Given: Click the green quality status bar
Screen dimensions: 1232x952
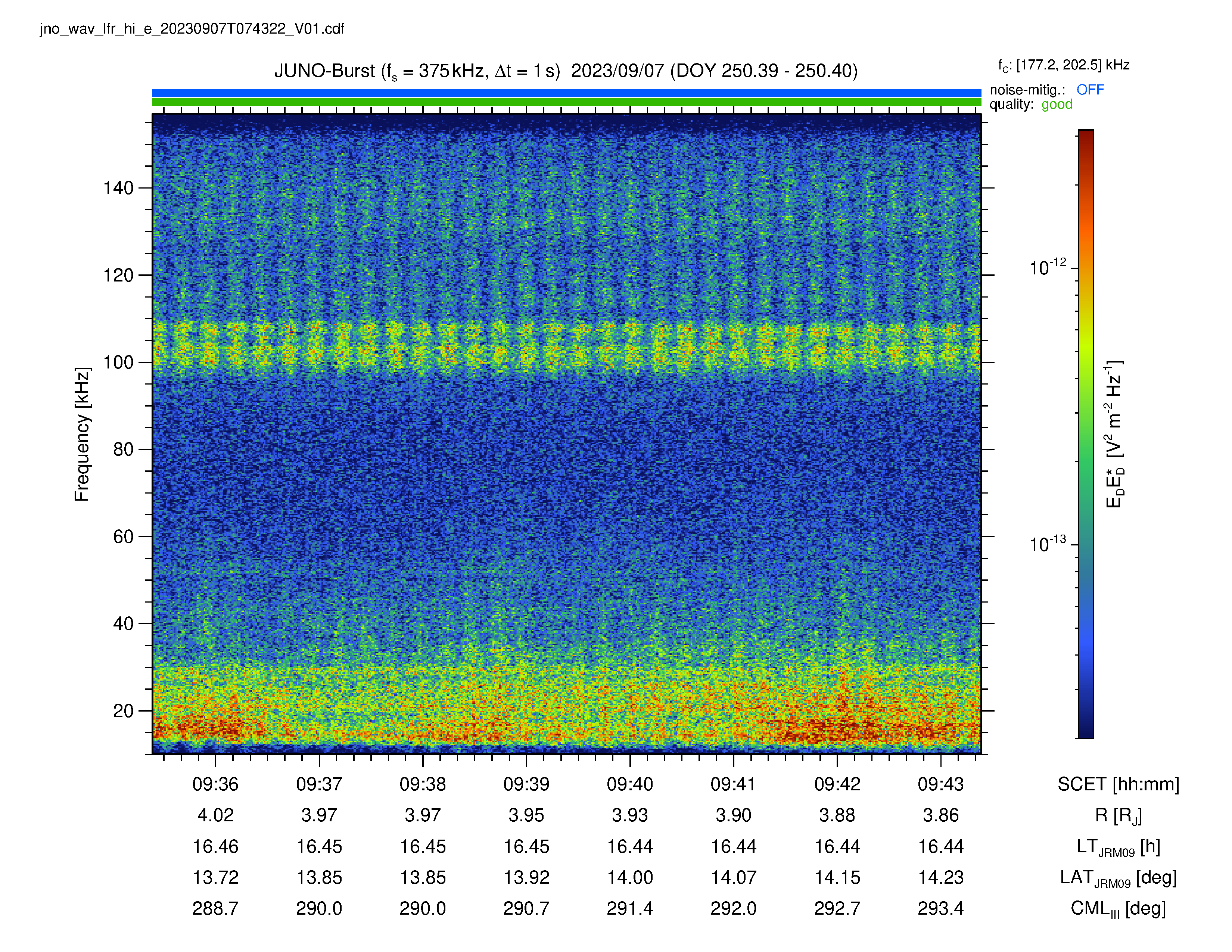Looking at the screenshot, I should (x=566, y=102).
